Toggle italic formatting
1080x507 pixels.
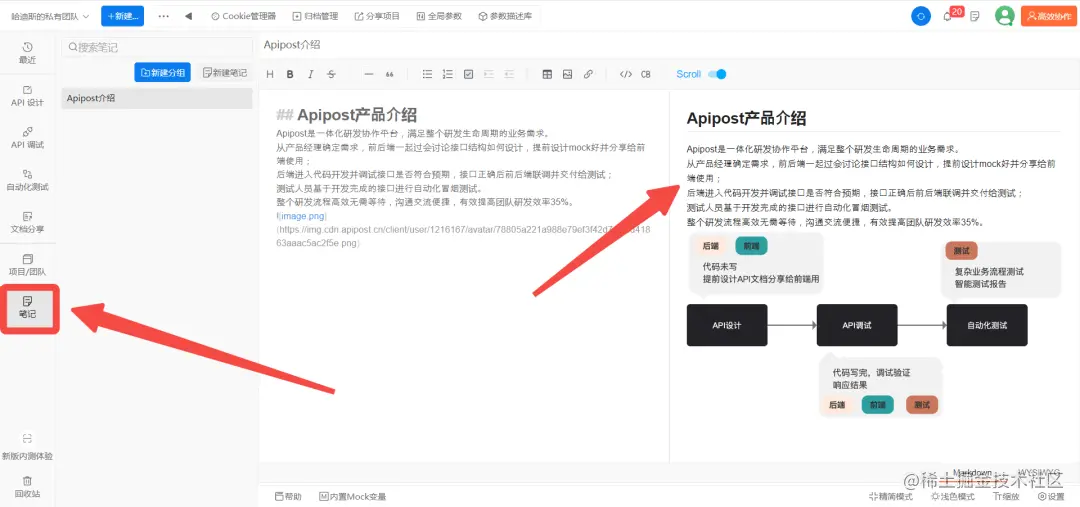pyautogui.click(x=311, y=74)
